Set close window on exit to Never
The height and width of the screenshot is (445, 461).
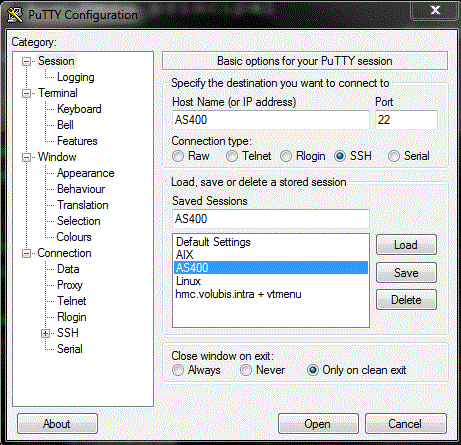pyautogui.click(x=246, y=370)
